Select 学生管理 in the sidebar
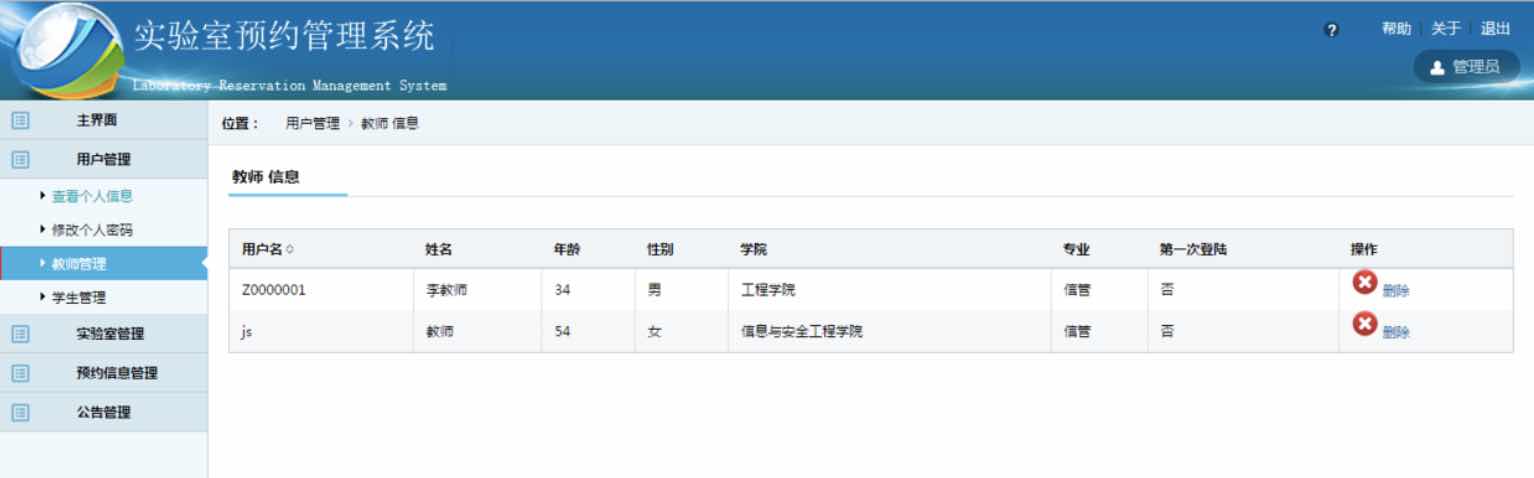Screen dimensions: 1534x478 tap(78, 298)
